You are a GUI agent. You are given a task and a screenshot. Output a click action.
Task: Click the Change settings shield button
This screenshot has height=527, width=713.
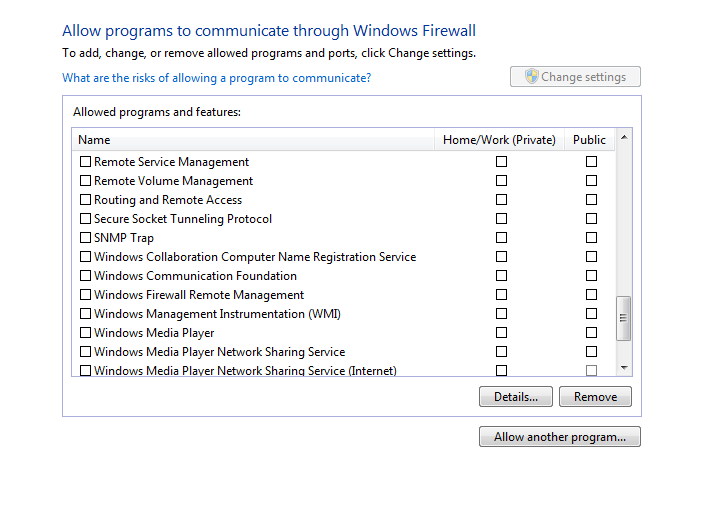click(x=575, y=77)
